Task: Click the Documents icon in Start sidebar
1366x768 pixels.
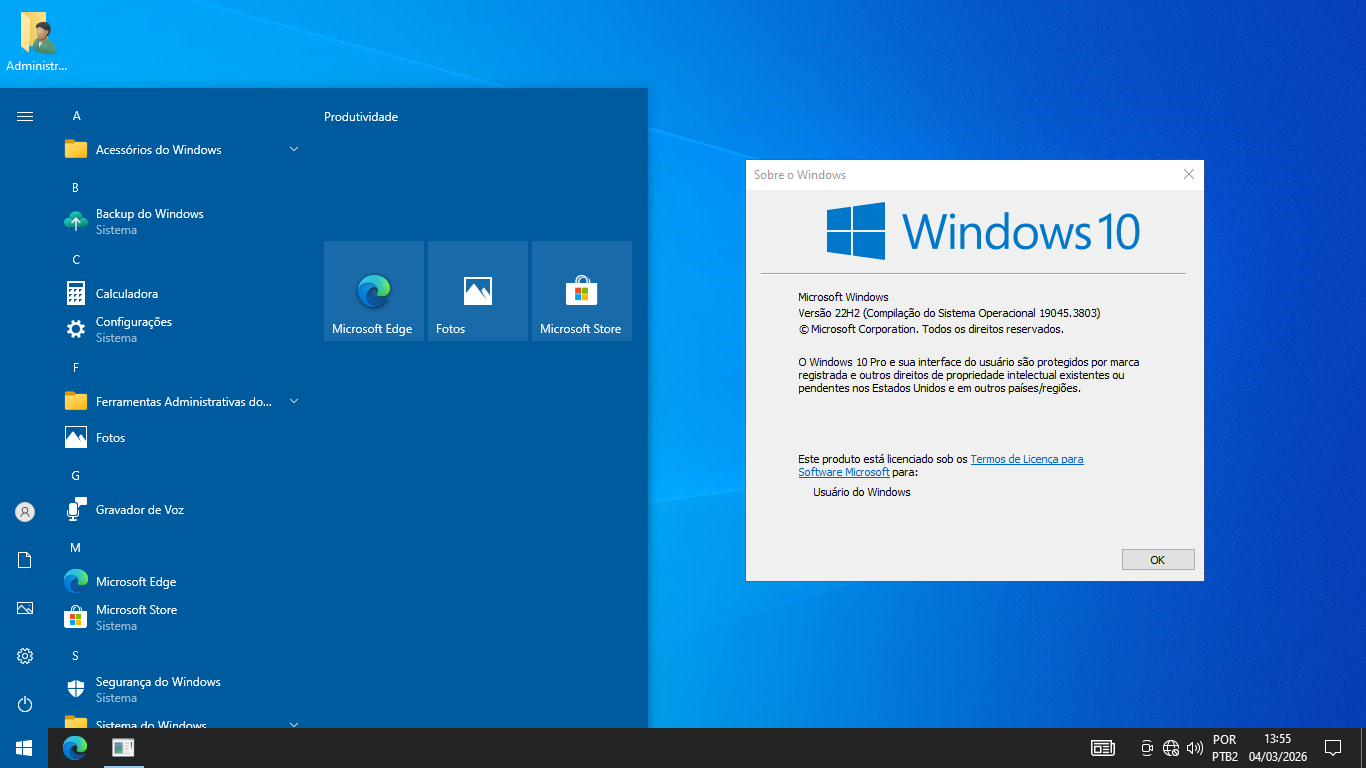Action: [25, 560]
